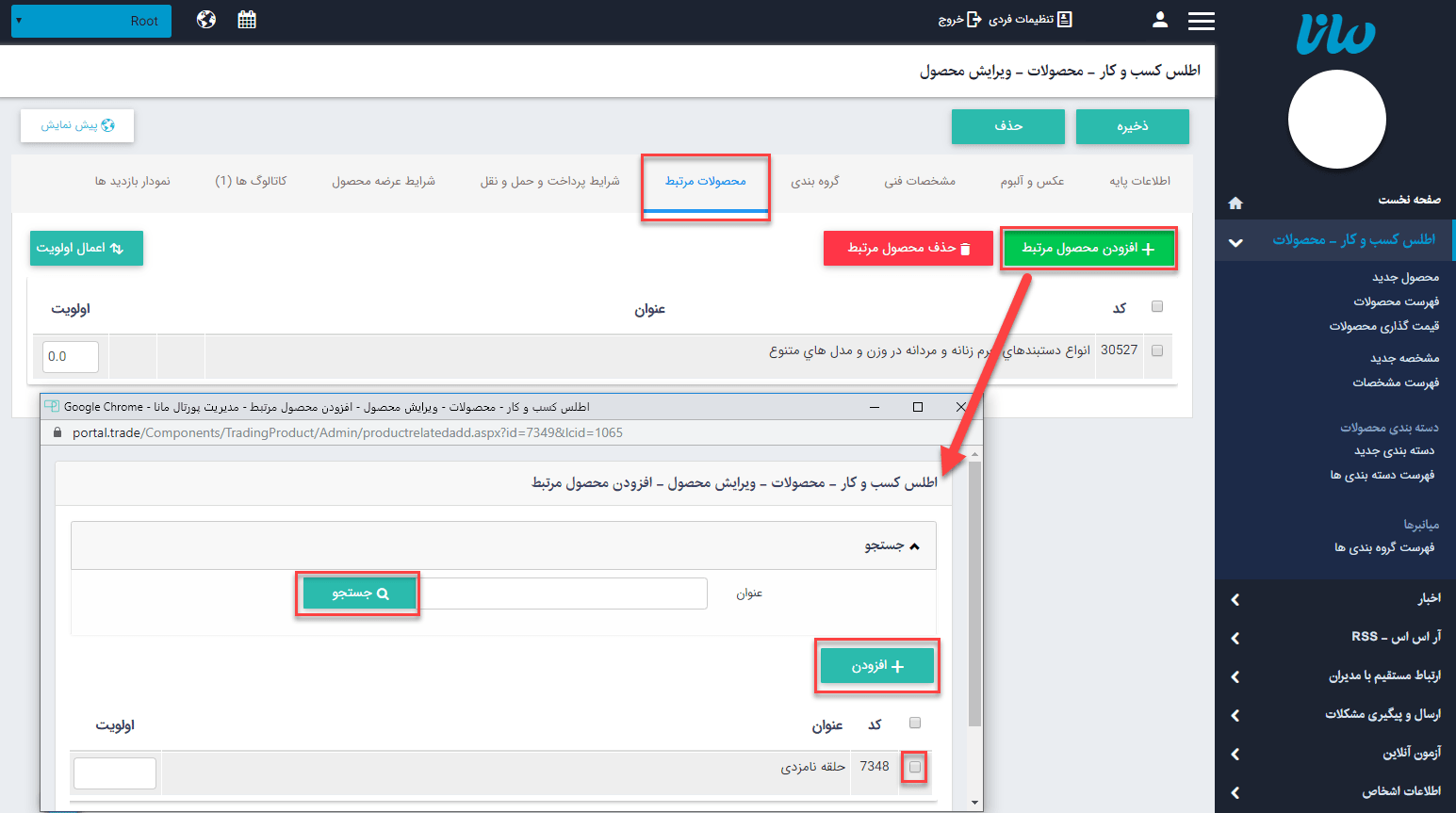1456x813 pixels.
Task: Click the افزودن button in the popup
Action: tap(876, 666)
